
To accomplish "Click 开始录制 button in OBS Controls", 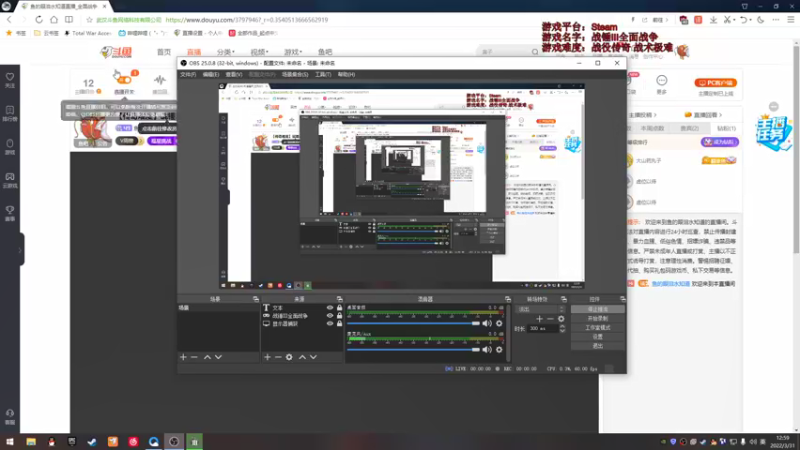I will pyautogui.click(x=597, y=318).
